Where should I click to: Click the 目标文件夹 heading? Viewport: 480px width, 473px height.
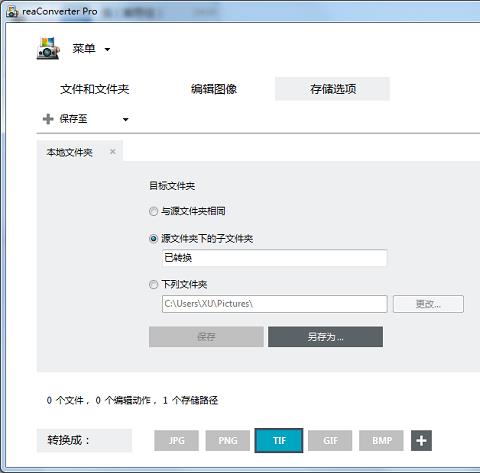(x=172, y=186)
